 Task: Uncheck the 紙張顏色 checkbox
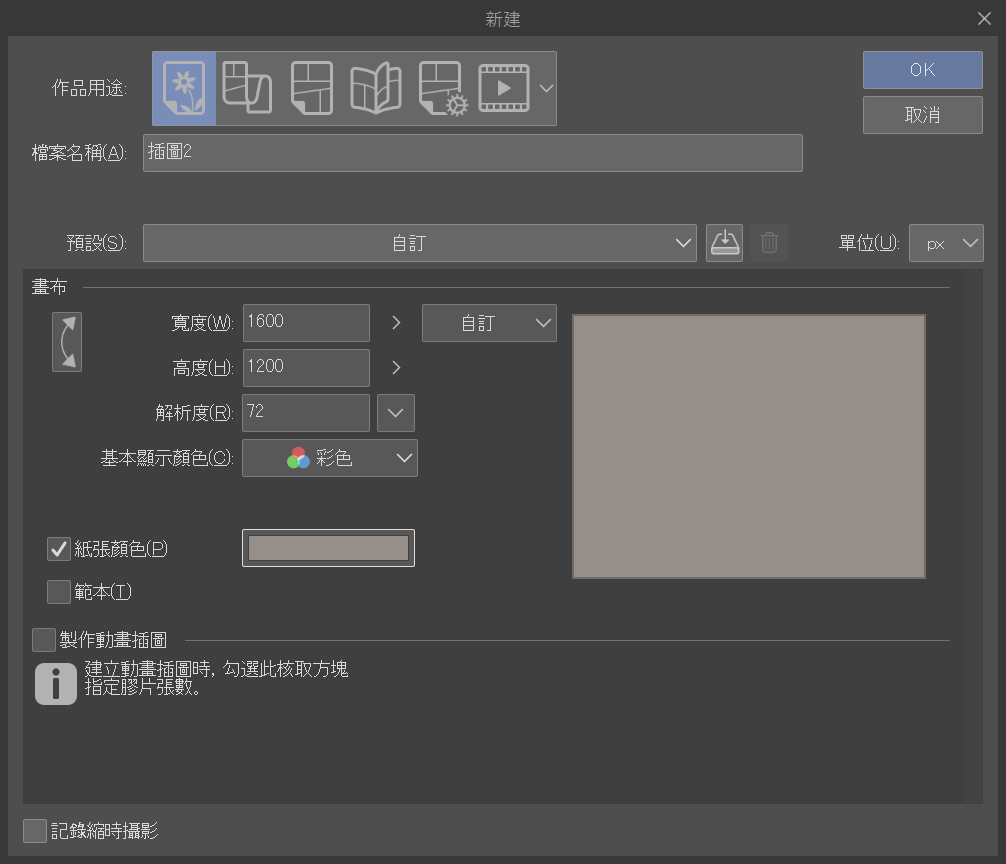pyautogui.click(x=59, y=548)
